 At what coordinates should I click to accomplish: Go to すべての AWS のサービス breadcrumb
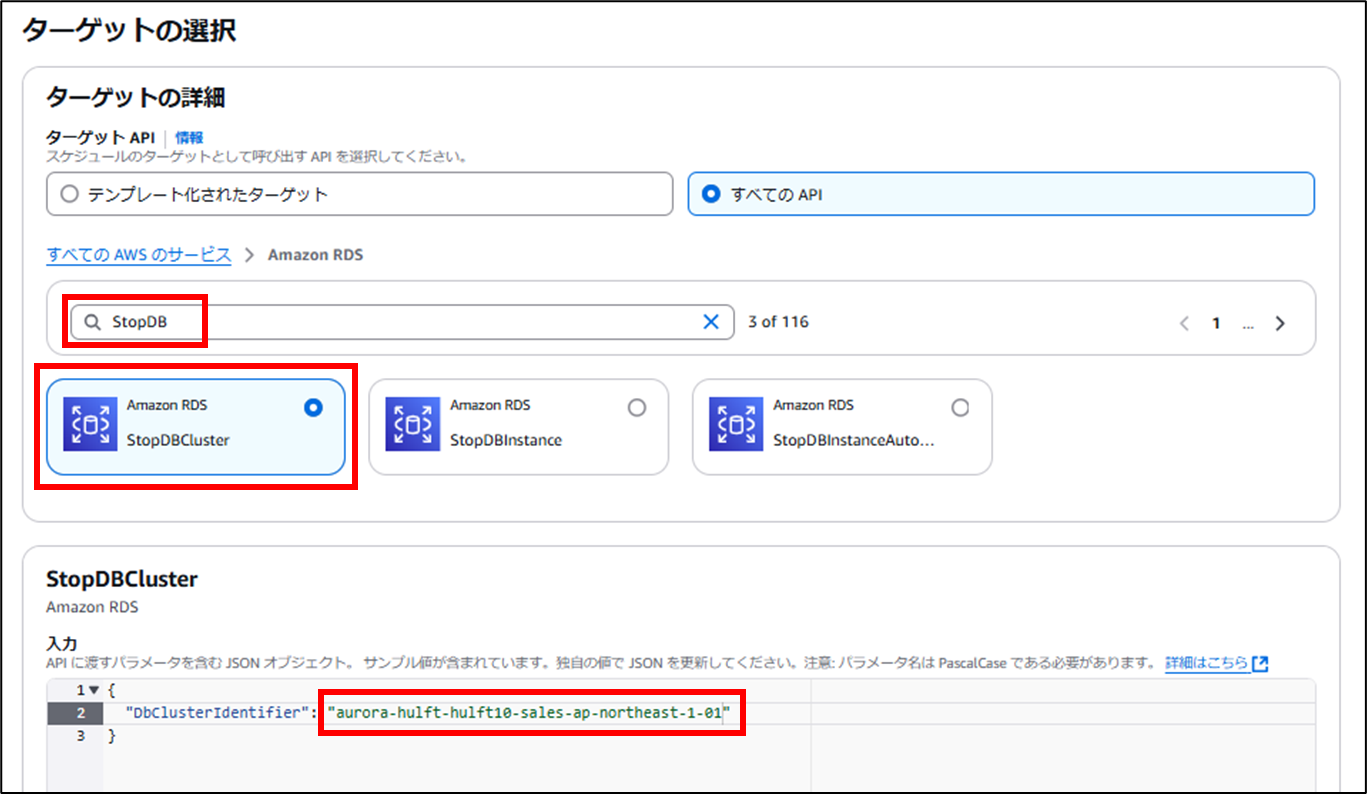pos(139,255)
